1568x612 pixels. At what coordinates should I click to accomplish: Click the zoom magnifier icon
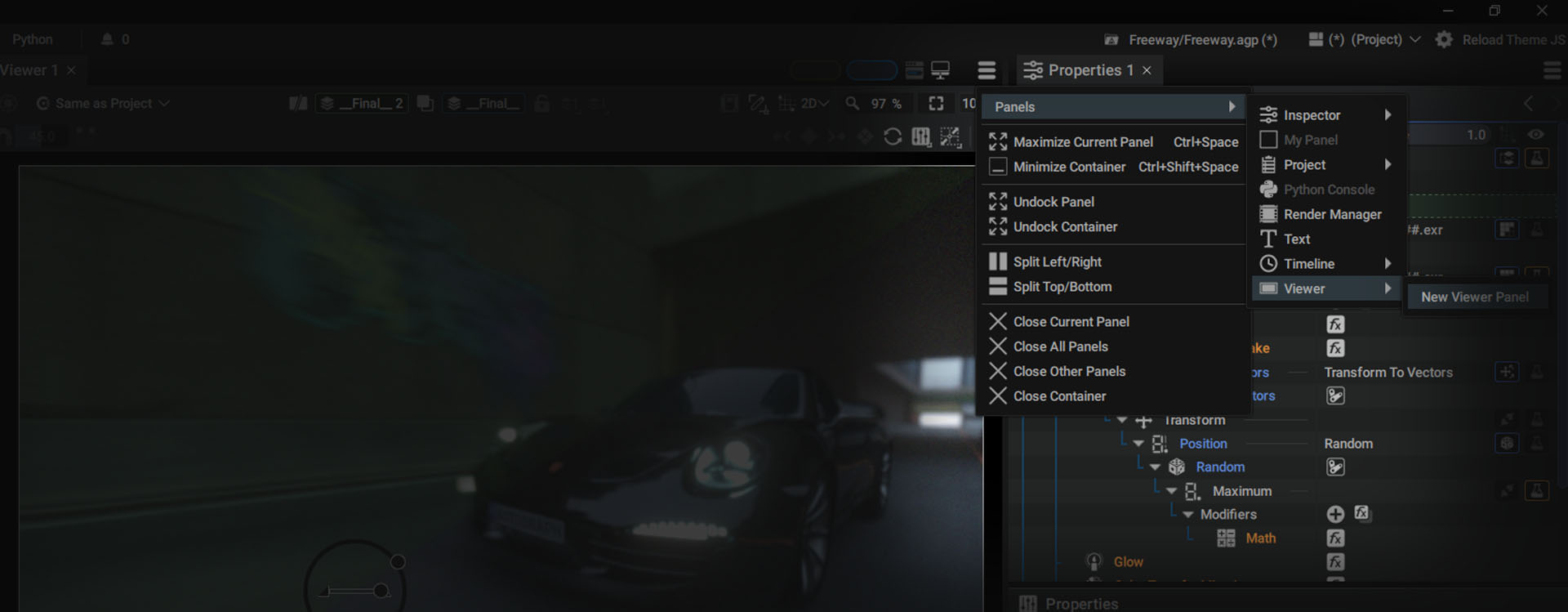853,104
